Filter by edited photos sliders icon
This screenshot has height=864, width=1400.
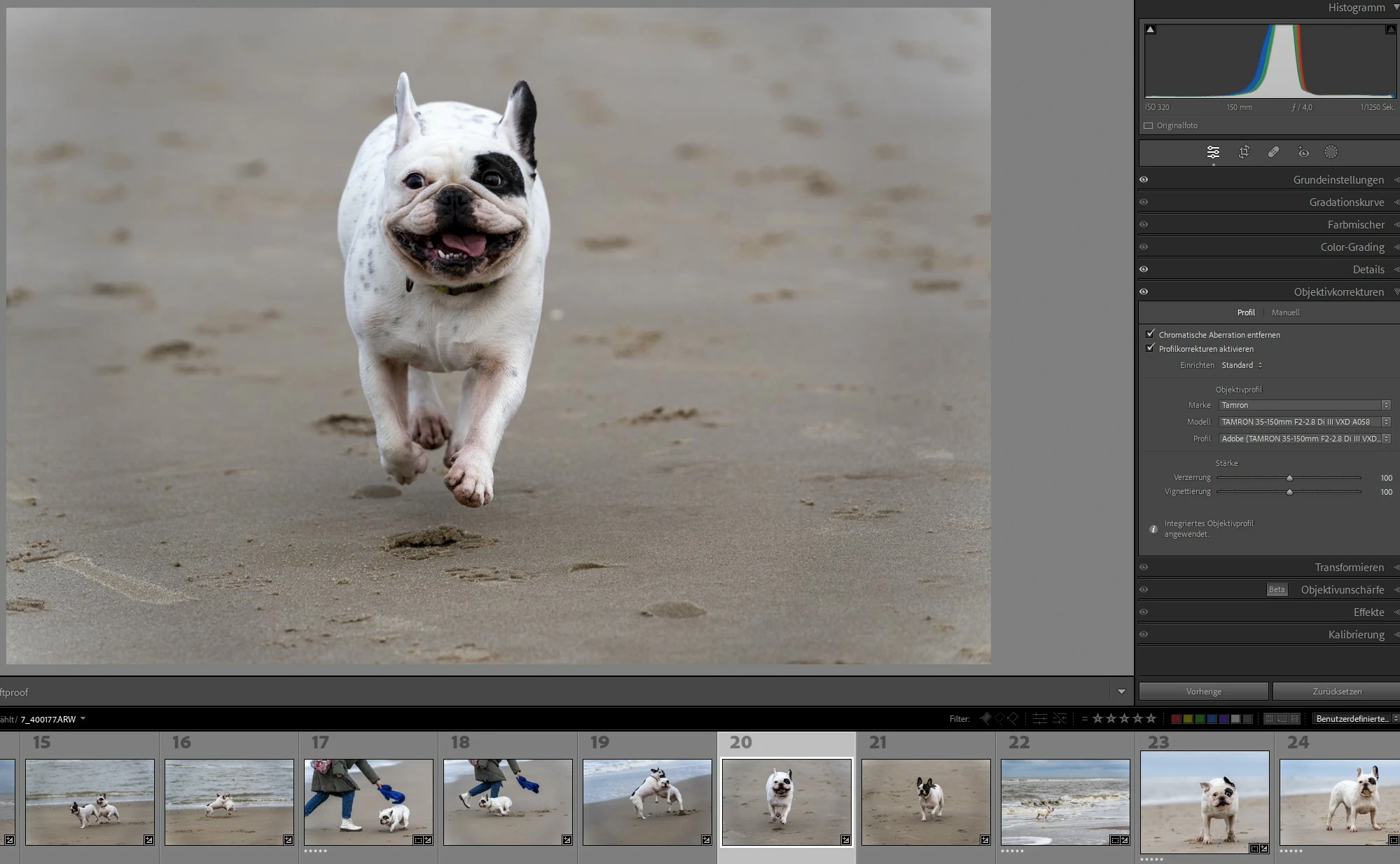[x=1040, y=718]
